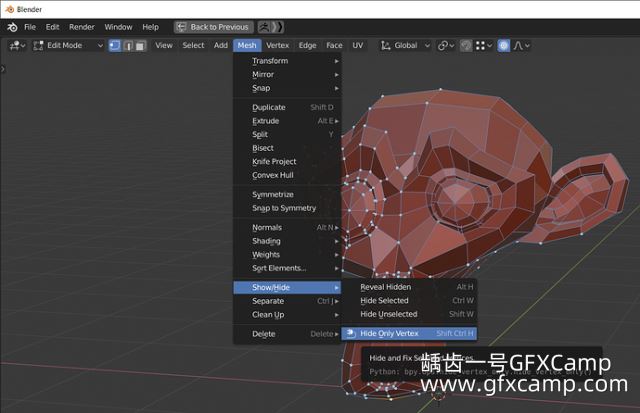The image size is (640, 413).
Task: Select vertex select mode icon
Action: (115, 46)
